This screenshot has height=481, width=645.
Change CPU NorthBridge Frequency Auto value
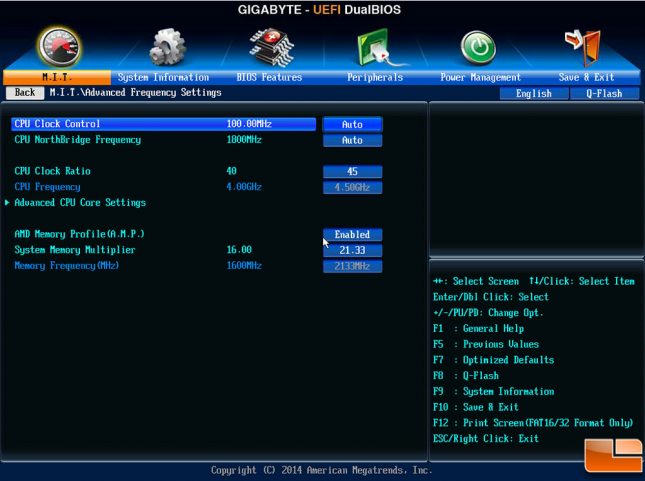(x=353, y=140)
